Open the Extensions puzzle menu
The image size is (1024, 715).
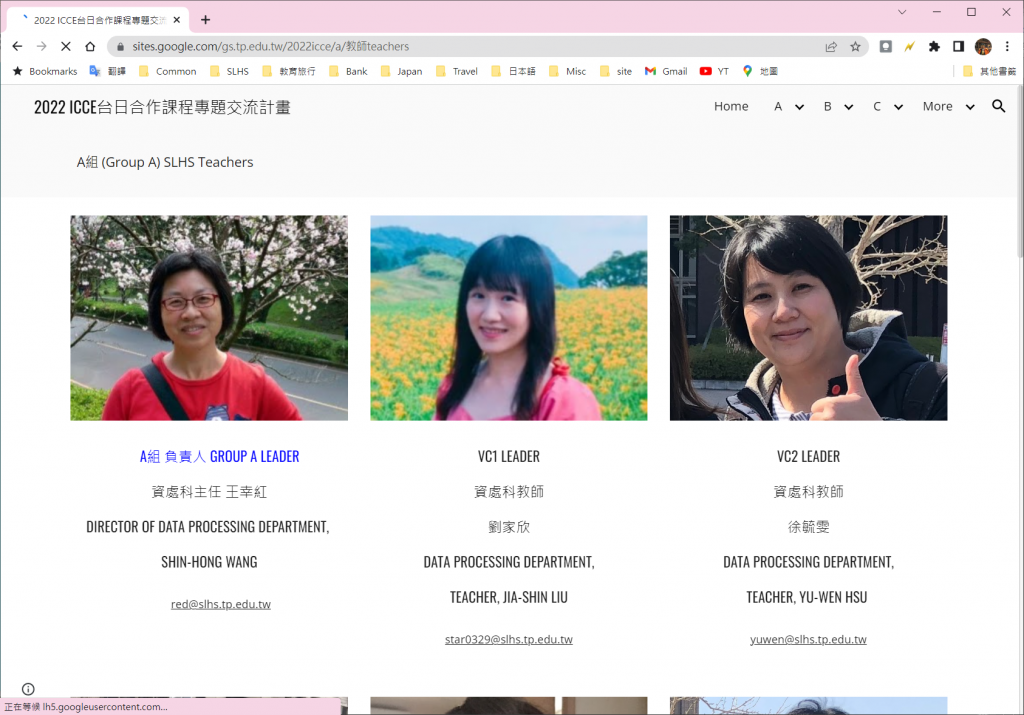coord(934,46)
